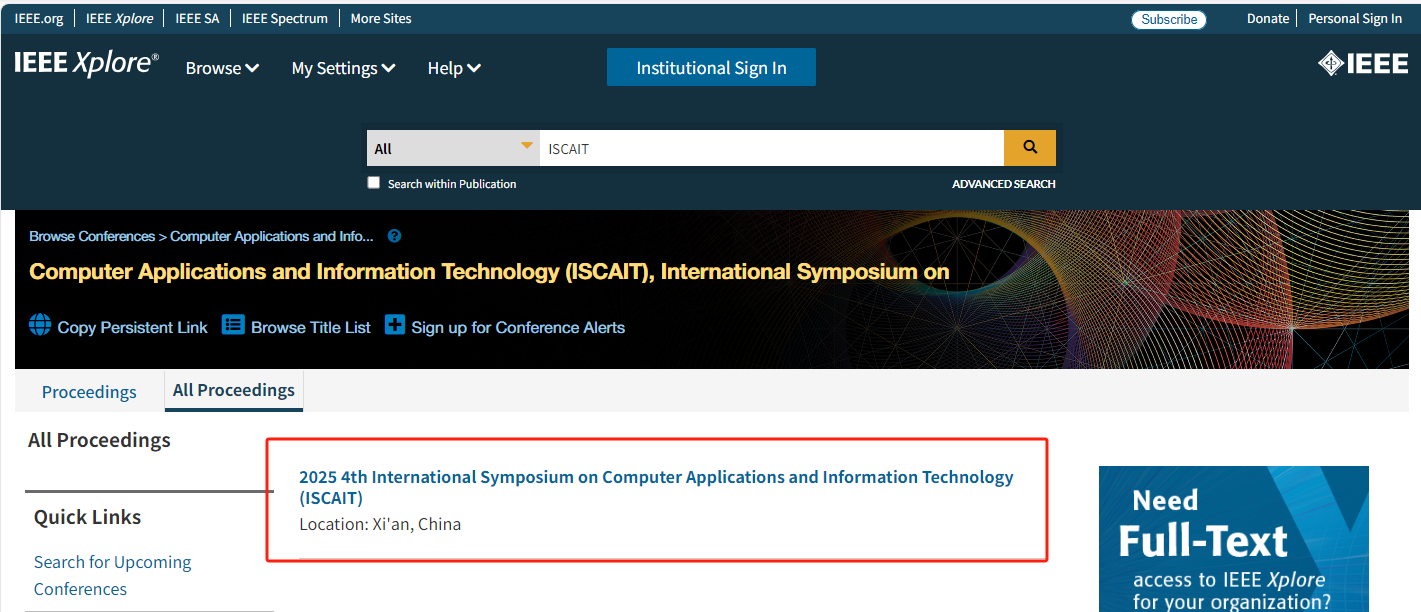Click the Copy Persistent Link text
This screenshot has width=1421, height=612.
(133, 327)
